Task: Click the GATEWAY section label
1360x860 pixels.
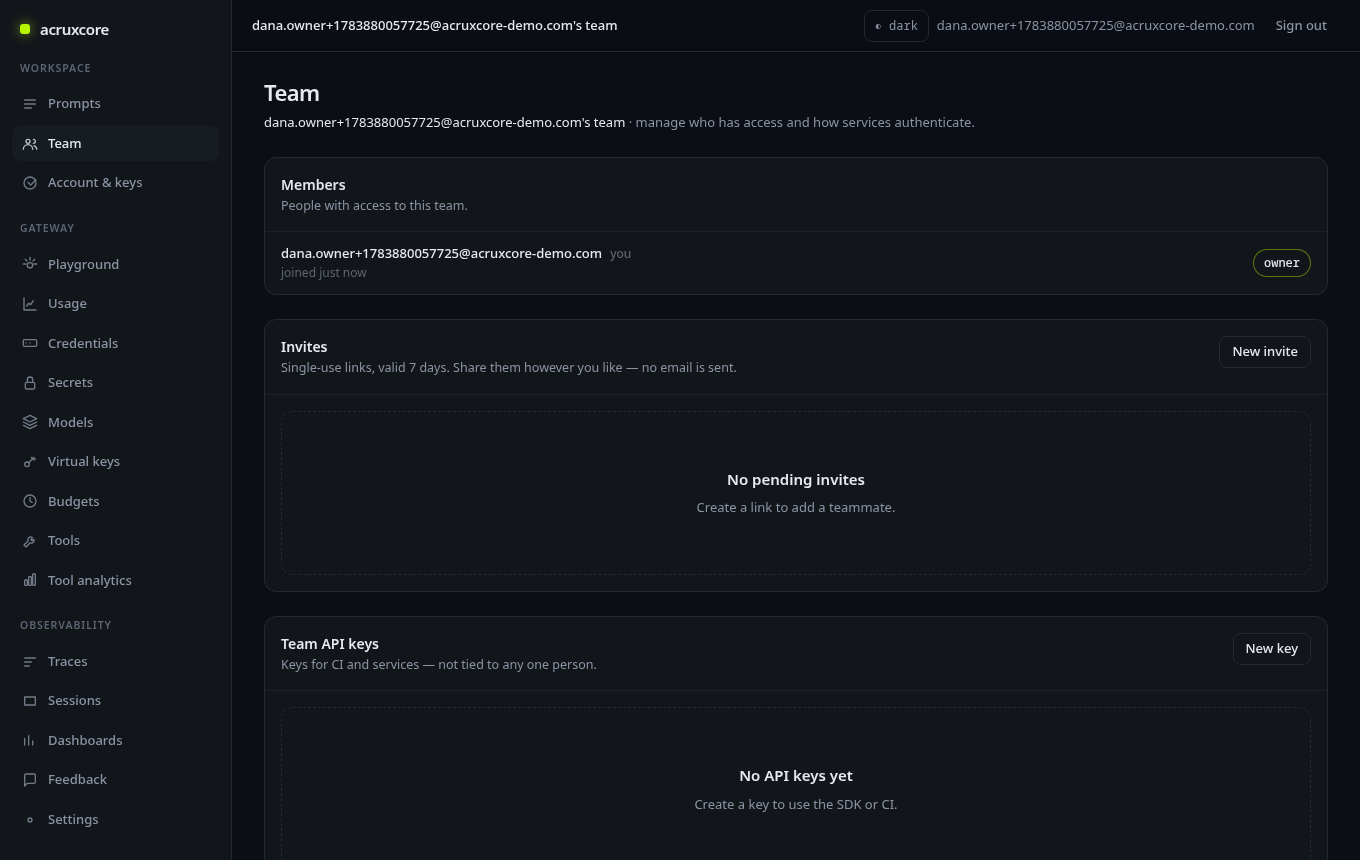Action: click(47, 228)
